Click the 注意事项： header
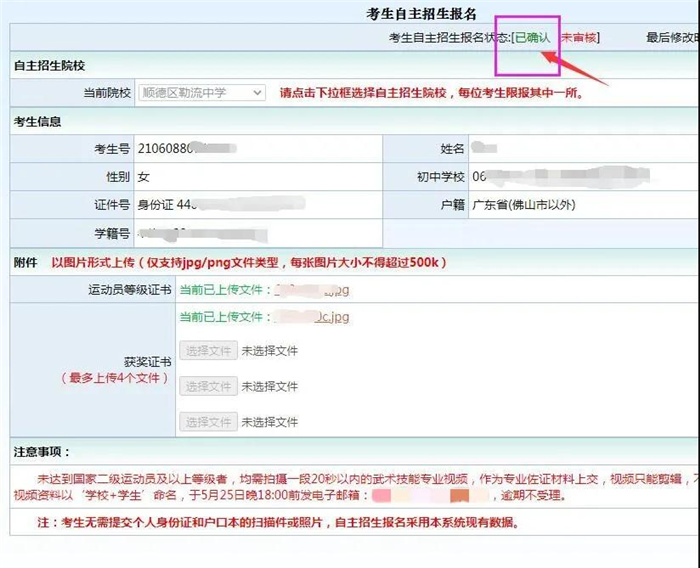The image size is (700, 568). coord(42,452)
